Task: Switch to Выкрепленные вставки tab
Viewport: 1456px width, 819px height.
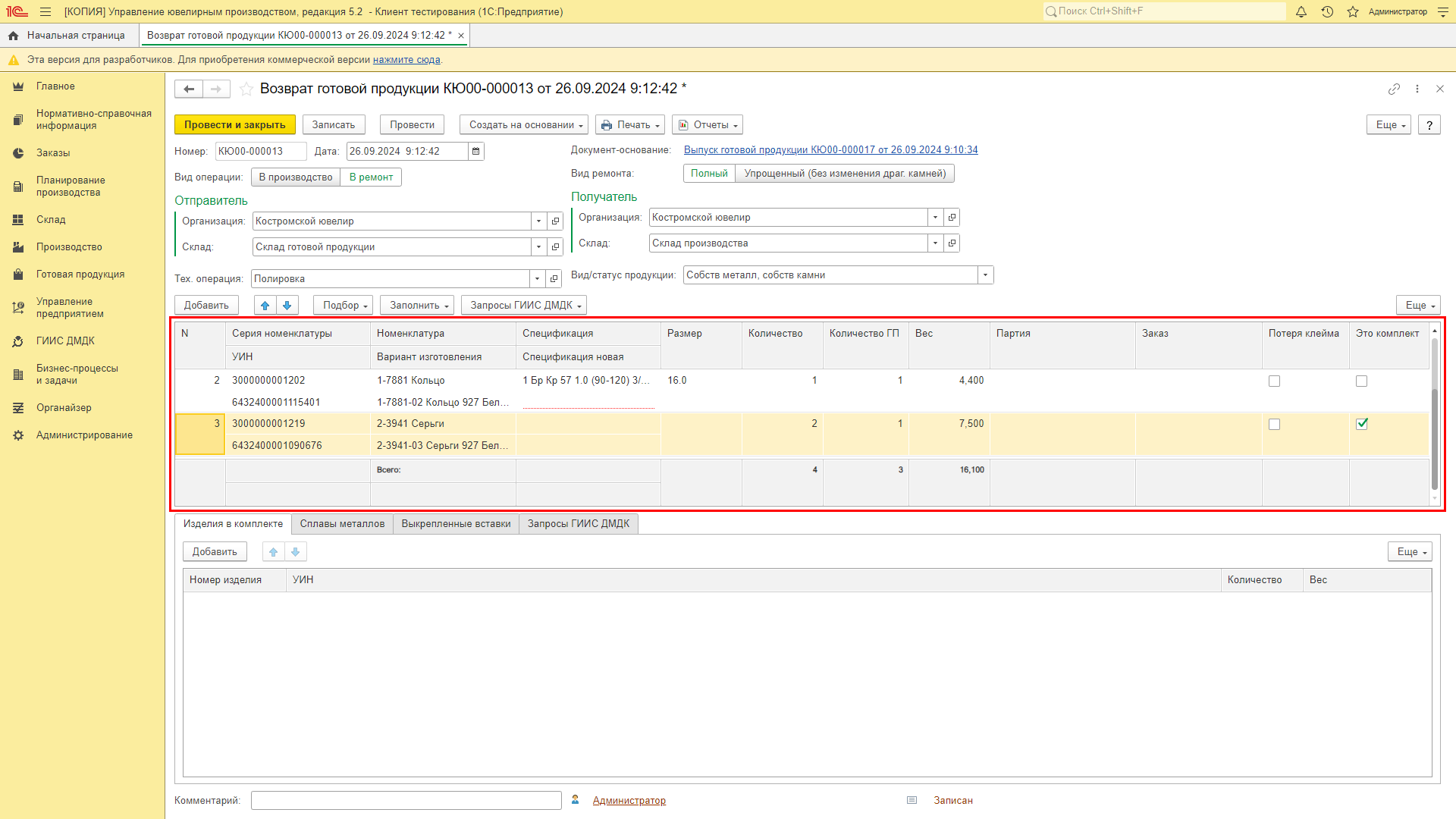Action: pyautogui.click(x=456, y=523)
